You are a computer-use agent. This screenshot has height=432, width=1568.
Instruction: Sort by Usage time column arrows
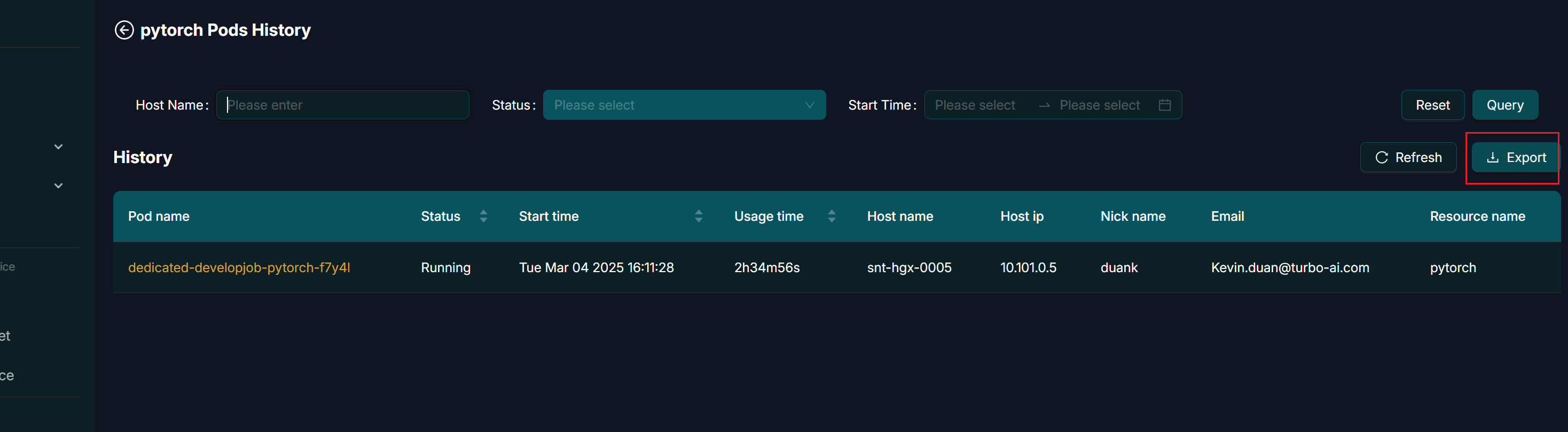point(832,217)
